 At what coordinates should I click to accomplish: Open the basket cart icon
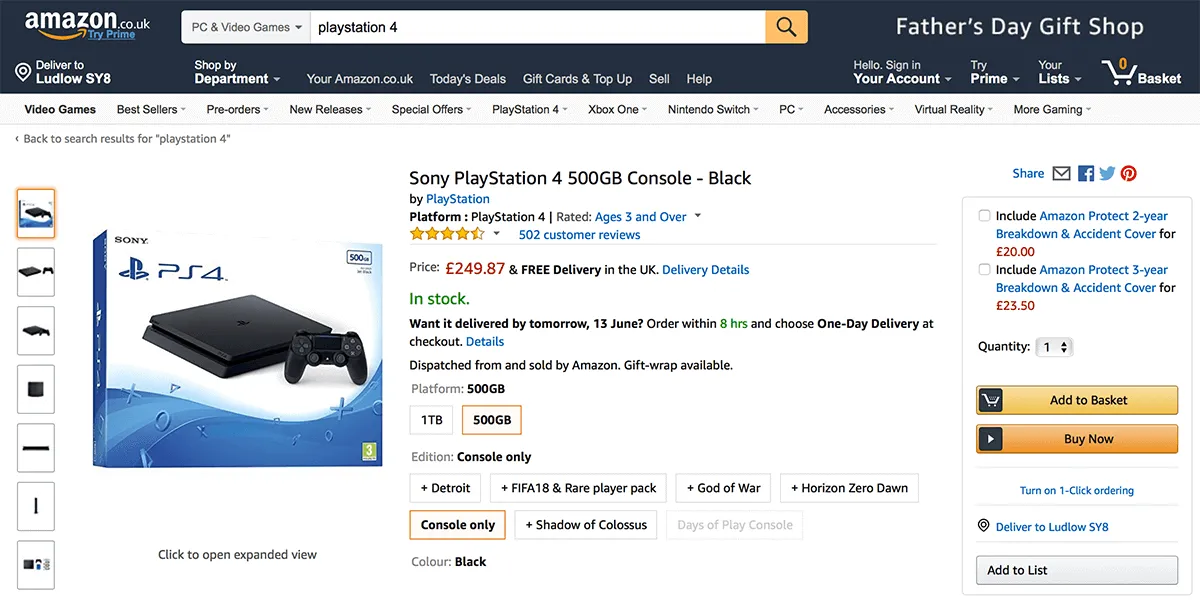pos(1118,72)
